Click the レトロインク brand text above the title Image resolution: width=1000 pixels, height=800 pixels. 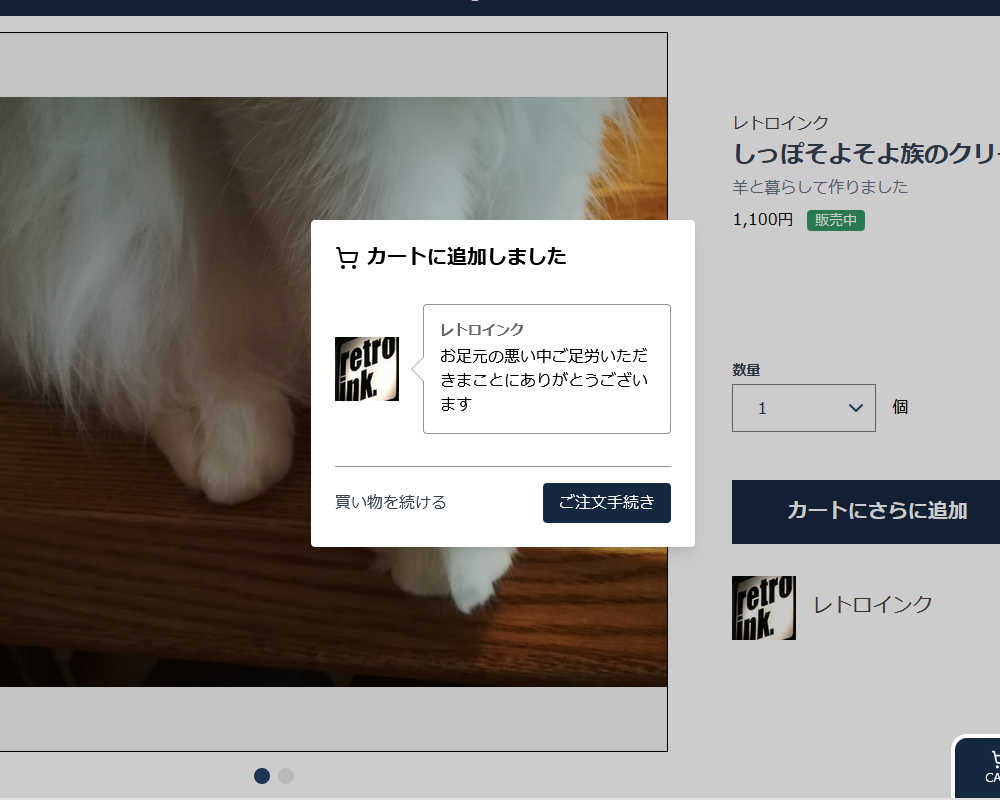pos(780,122)
